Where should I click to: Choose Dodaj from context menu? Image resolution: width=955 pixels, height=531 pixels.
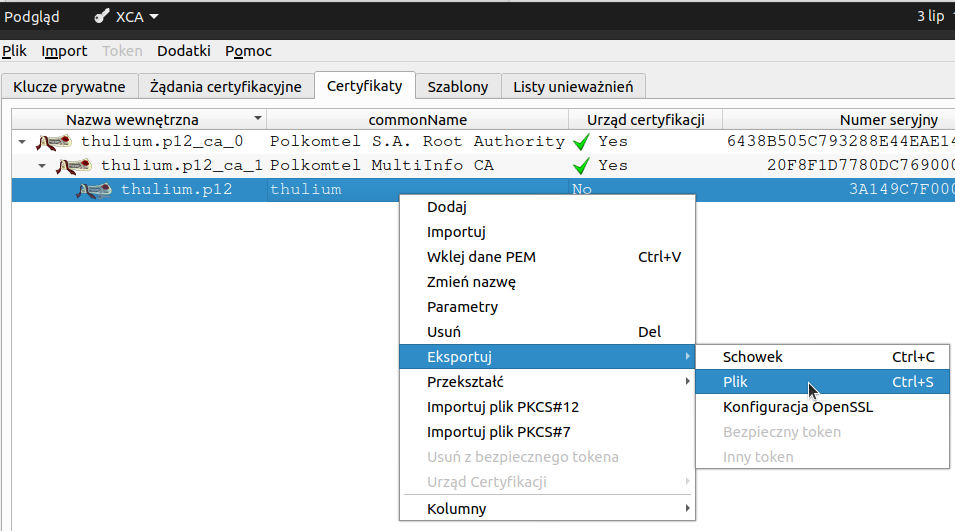(x=547, y=207)
